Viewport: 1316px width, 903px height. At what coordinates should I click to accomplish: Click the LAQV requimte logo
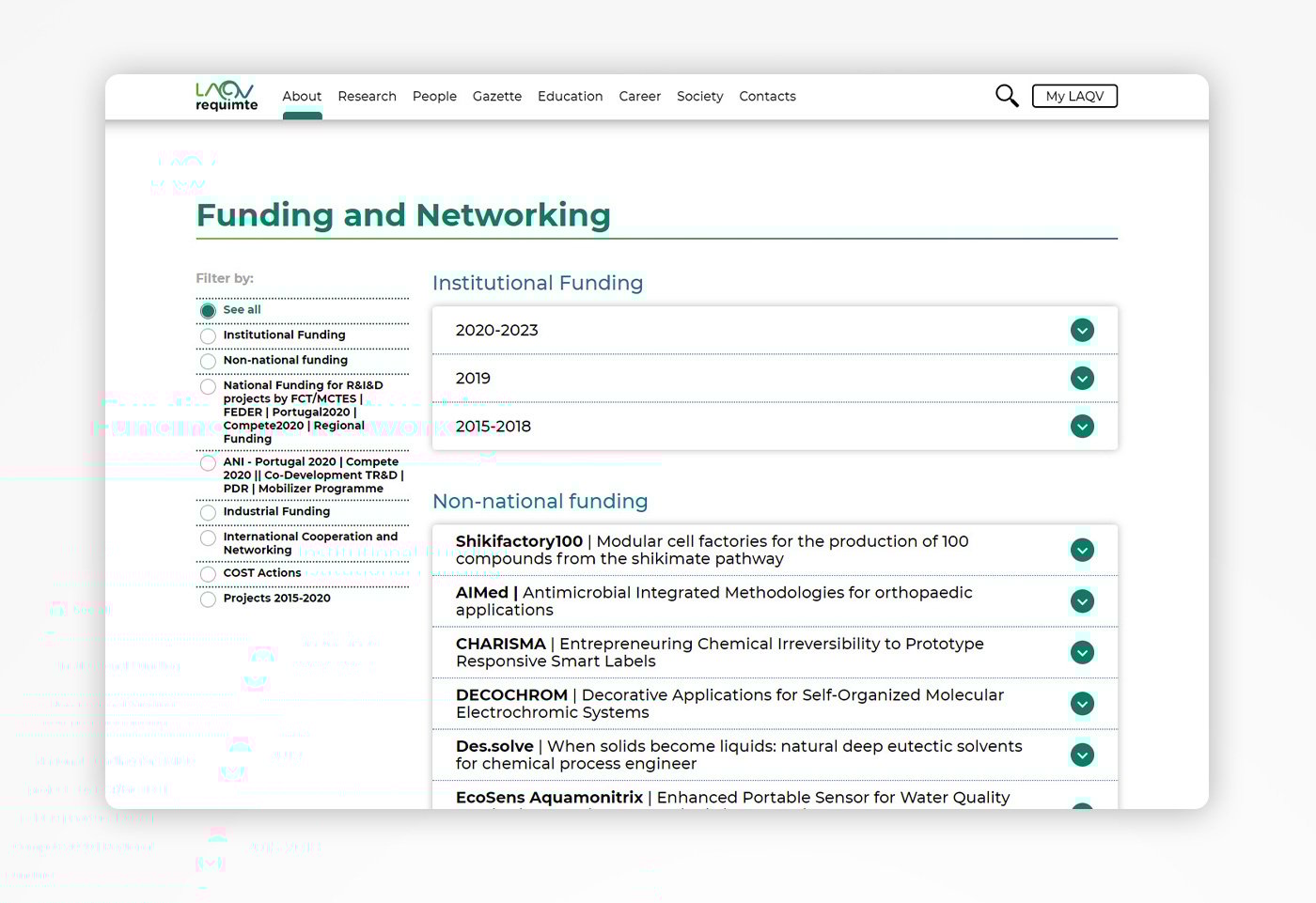click(226, 96)
